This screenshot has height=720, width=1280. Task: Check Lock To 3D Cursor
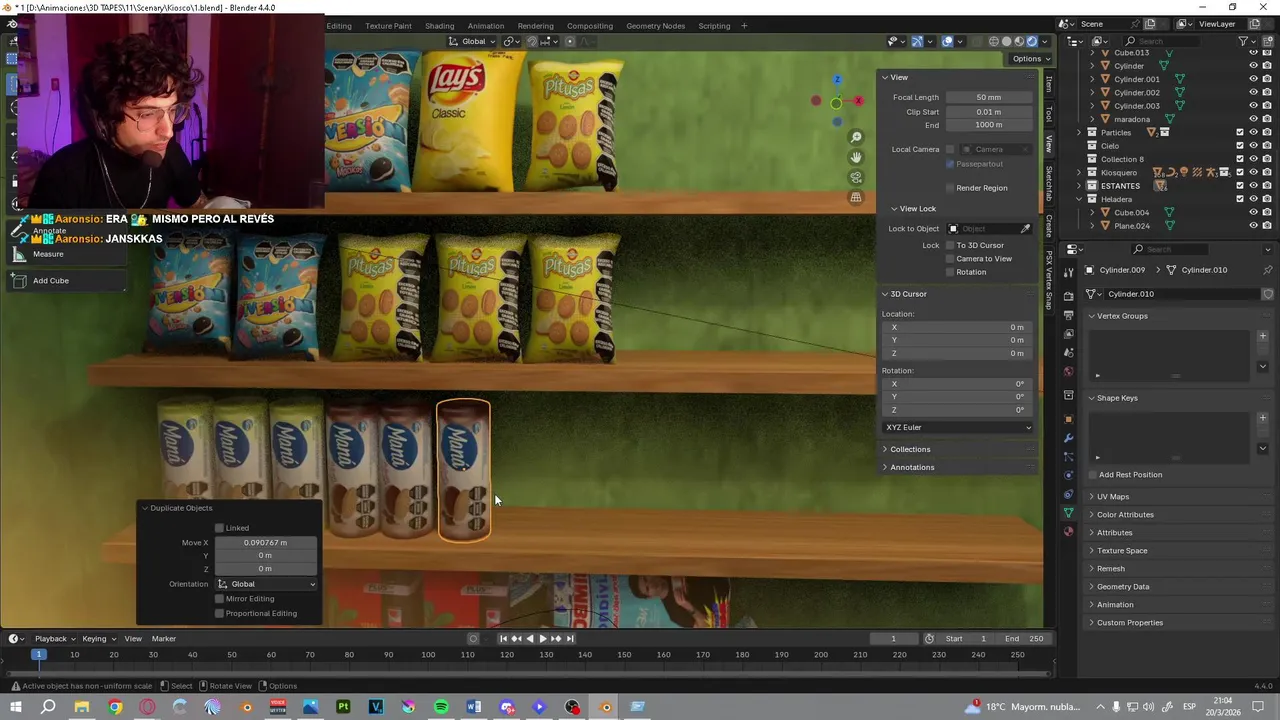[x=950, y=245]
